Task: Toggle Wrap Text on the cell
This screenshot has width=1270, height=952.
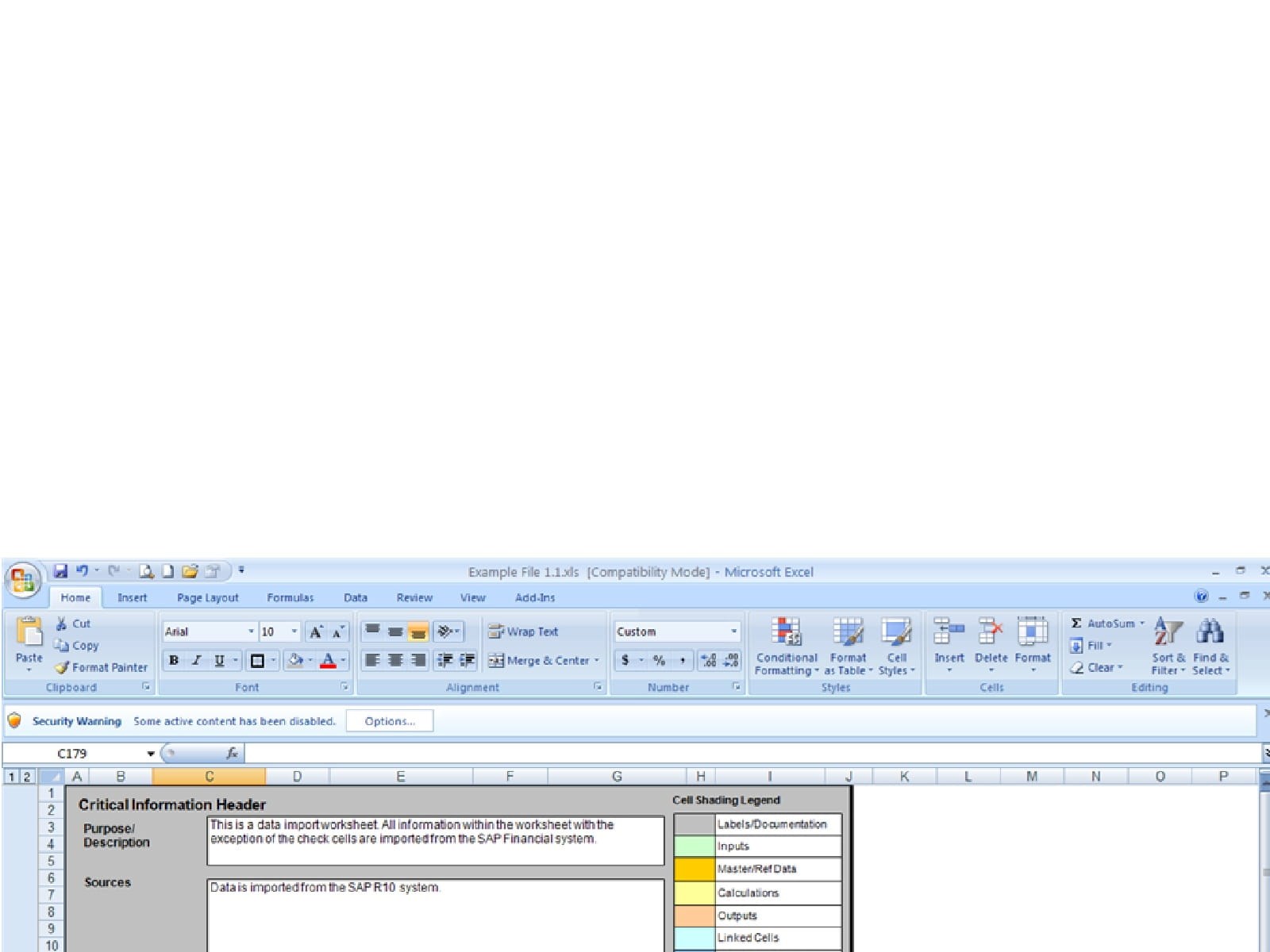Action: pos(523,631)
